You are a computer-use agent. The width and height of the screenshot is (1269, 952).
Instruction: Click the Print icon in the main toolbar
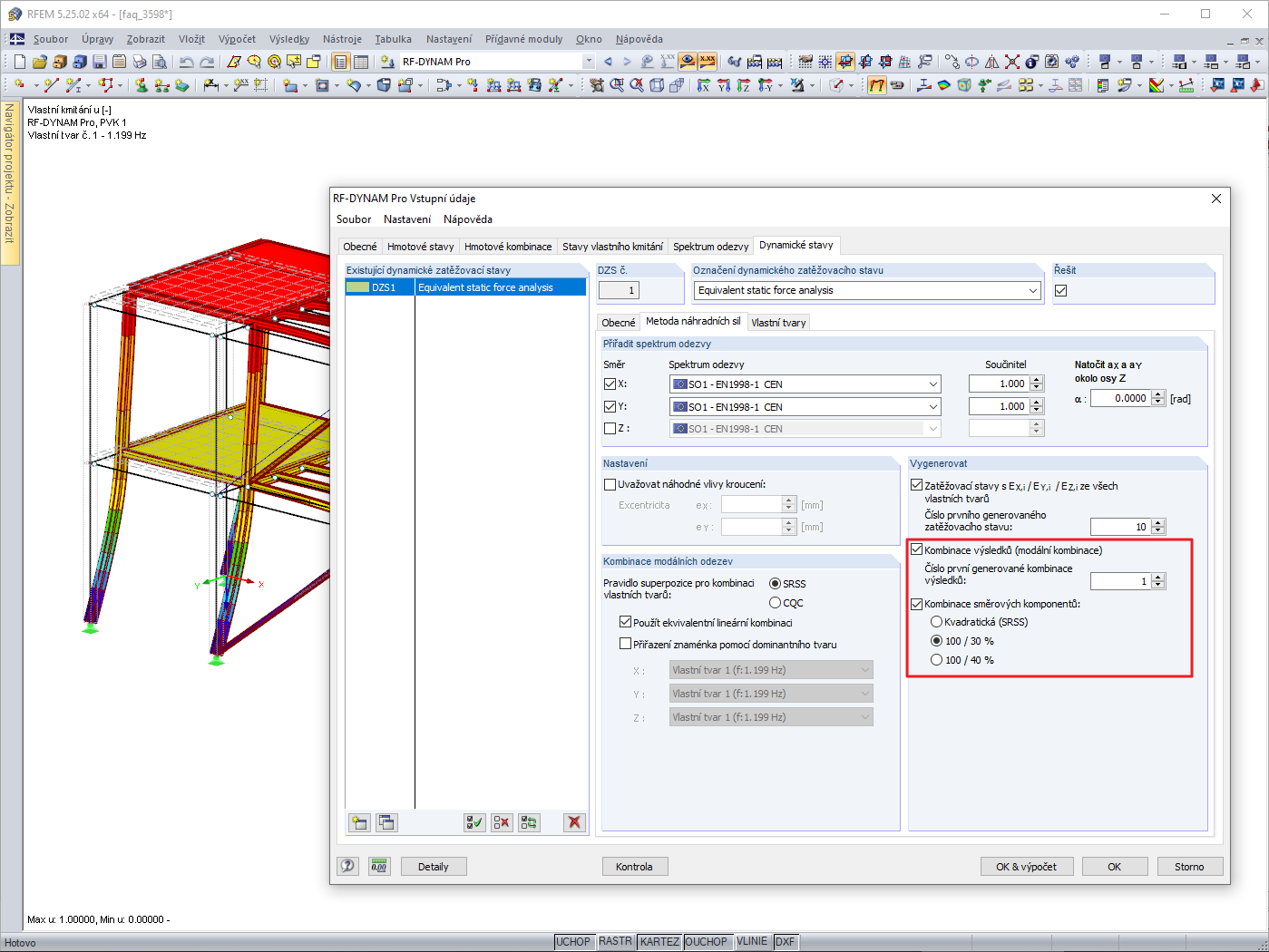tap(140, 62)
